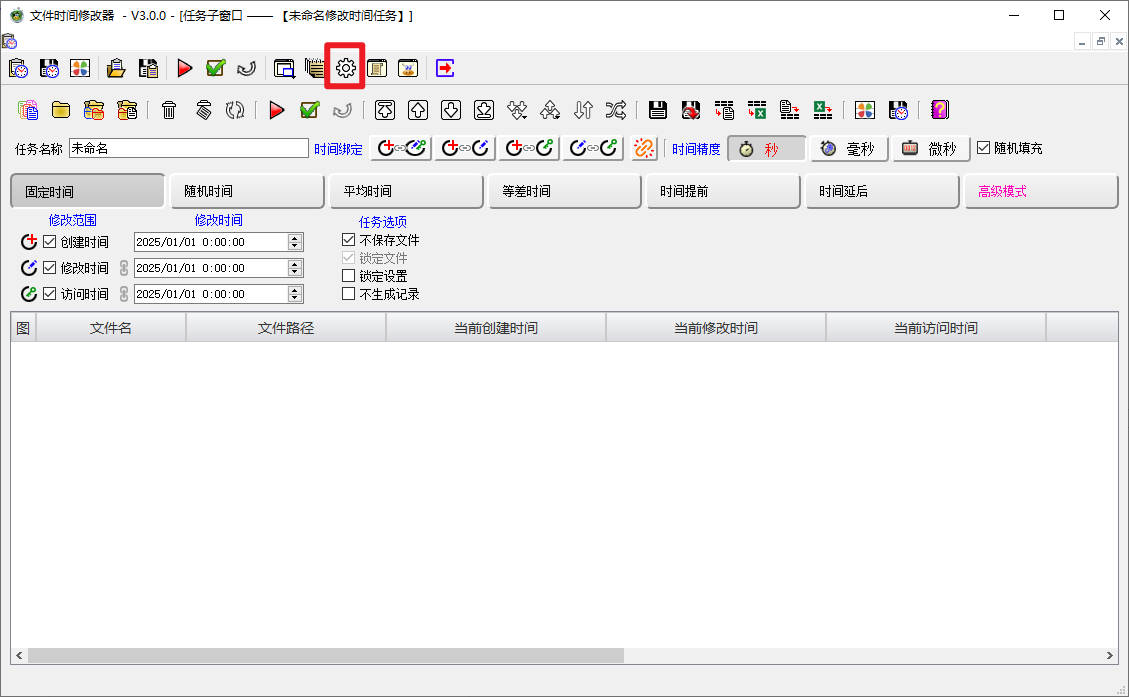
Task: Click the exit arrow icon in top toolbar
Action: 445,68
